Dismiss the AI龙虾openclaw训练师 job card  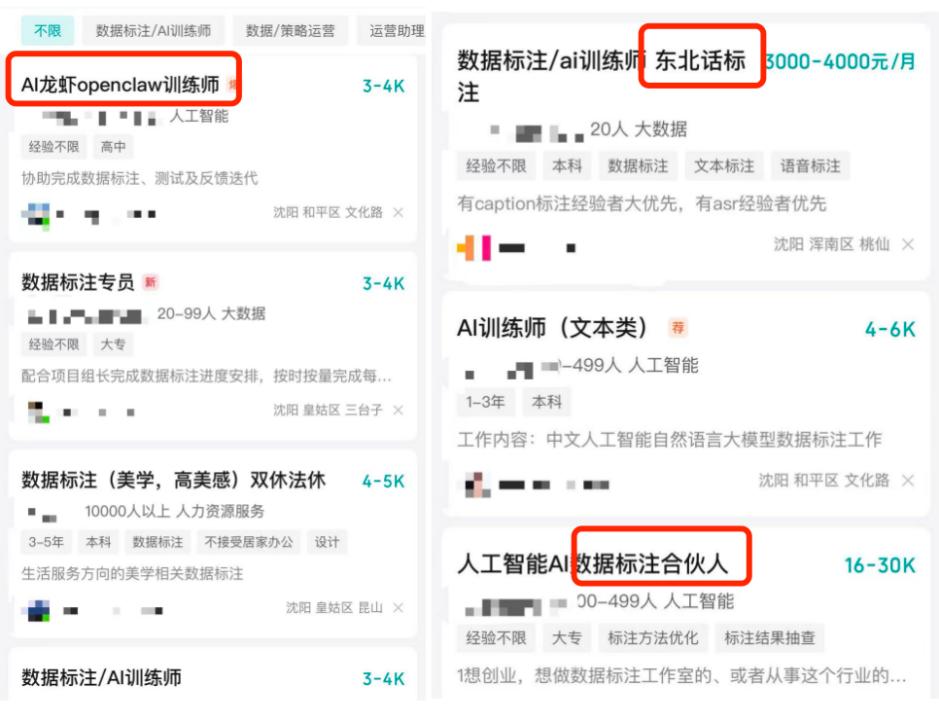398,213
